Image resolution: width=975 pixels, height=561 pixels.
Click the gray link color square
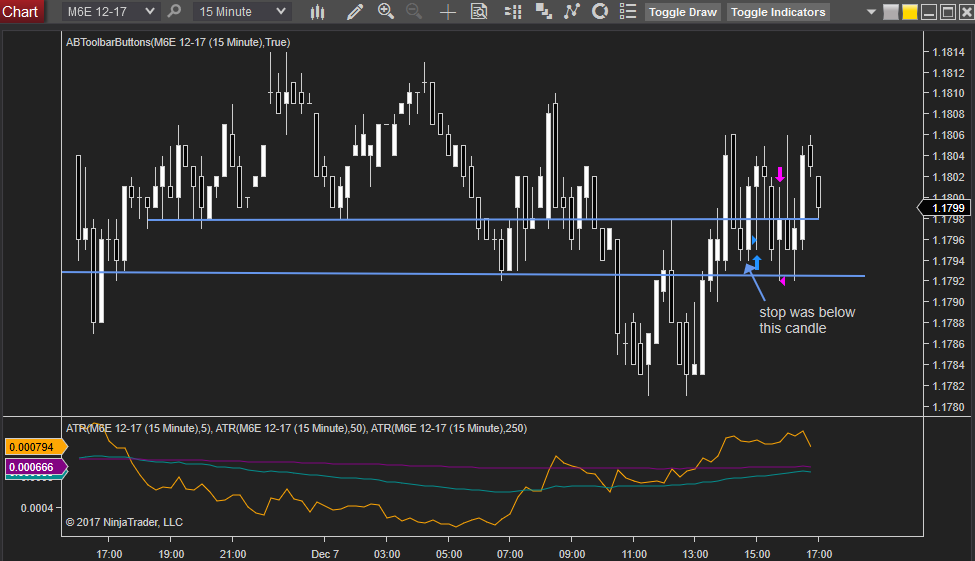click(890, 12)
